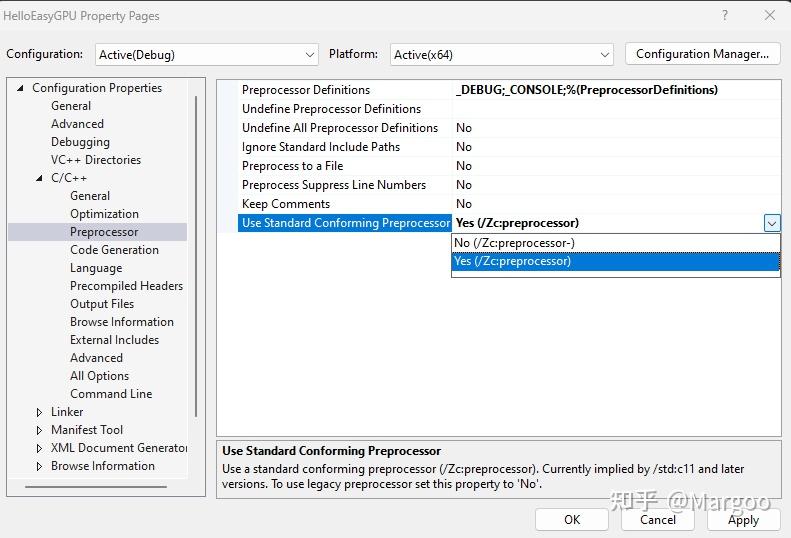Select the Keep Comments property row
The image size is (791, 538).
tap(510, 204)
